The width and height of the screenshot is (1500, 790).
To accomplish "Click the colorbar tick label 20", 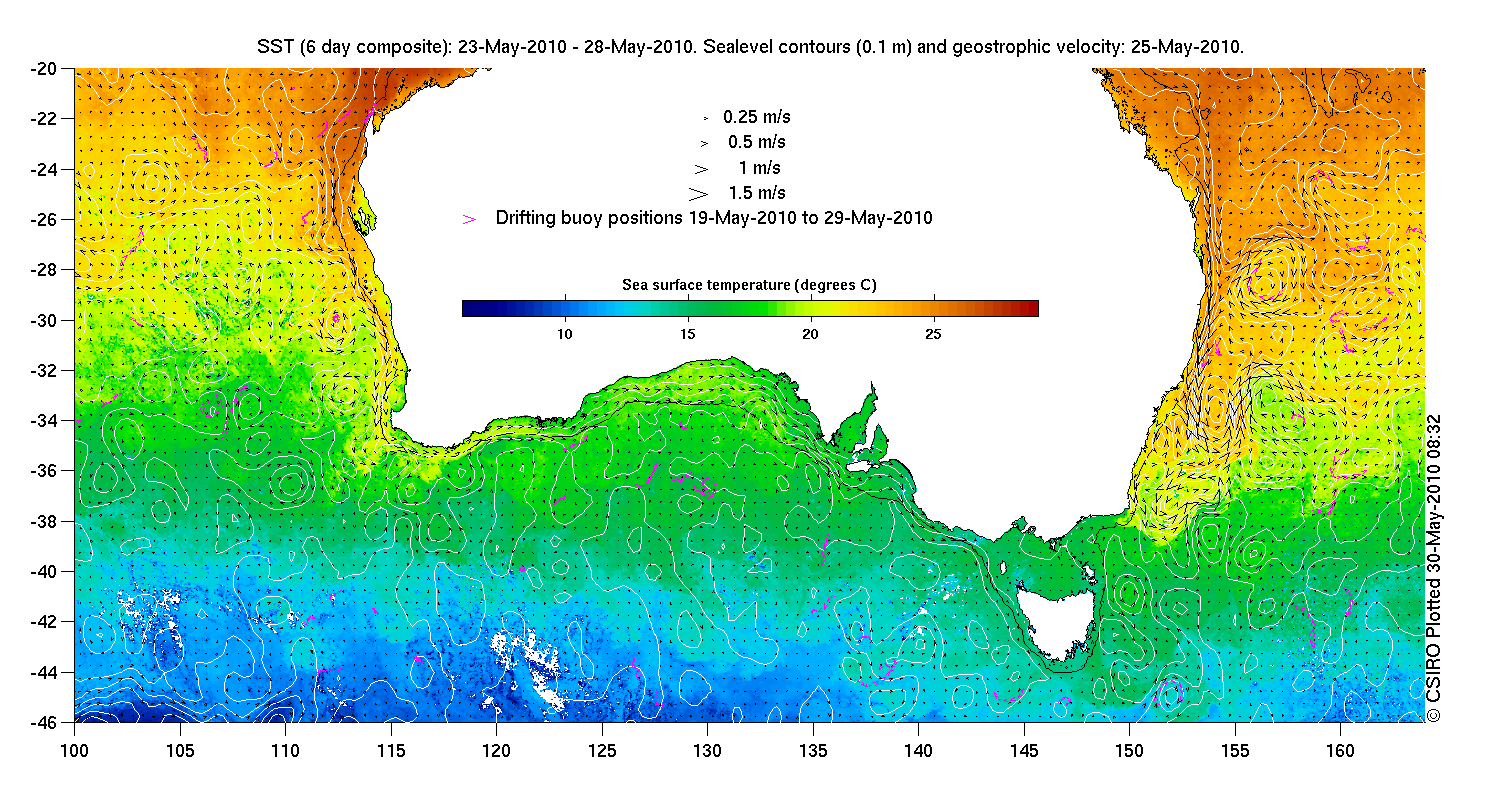I will [810, 332].
